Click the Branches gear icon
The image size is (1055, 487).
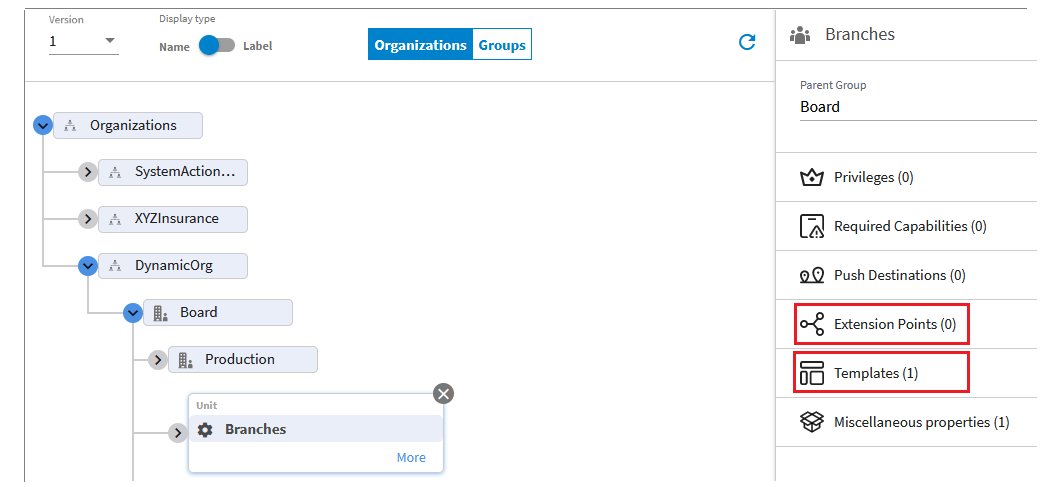coord(205,429)
